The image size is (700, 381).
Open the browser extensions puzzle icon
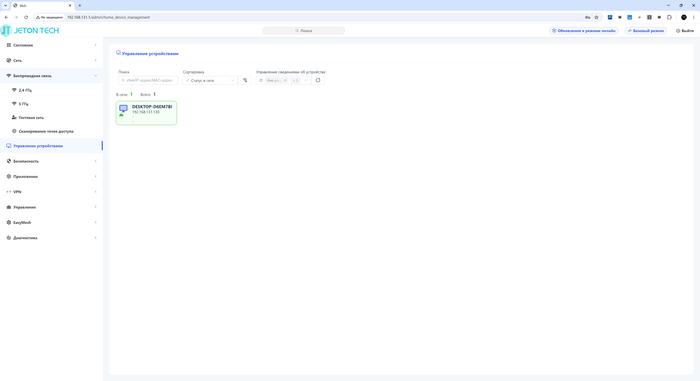[x=669, y=17]
